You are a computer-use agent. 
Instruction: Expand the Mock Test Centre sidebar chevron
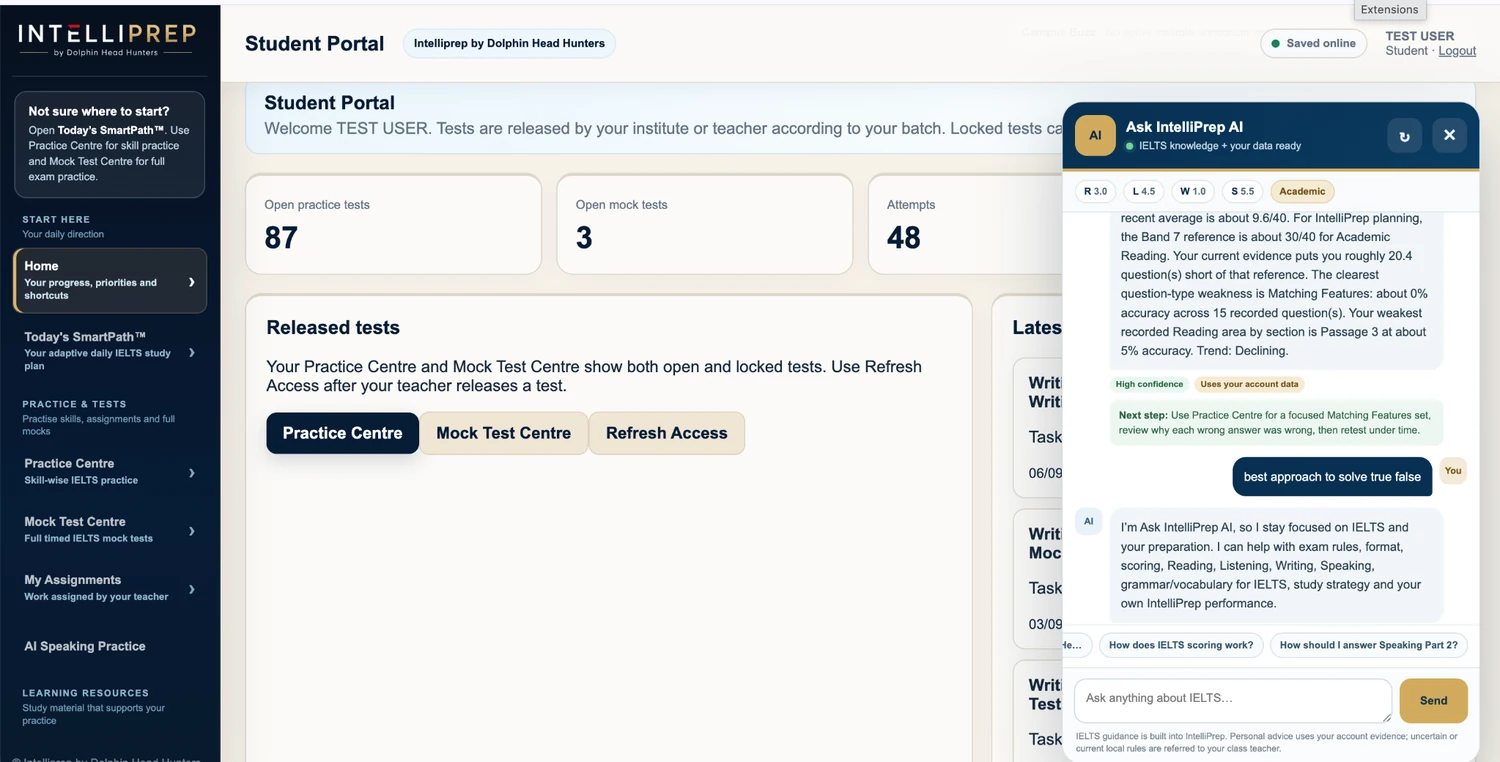click(191, 531)
